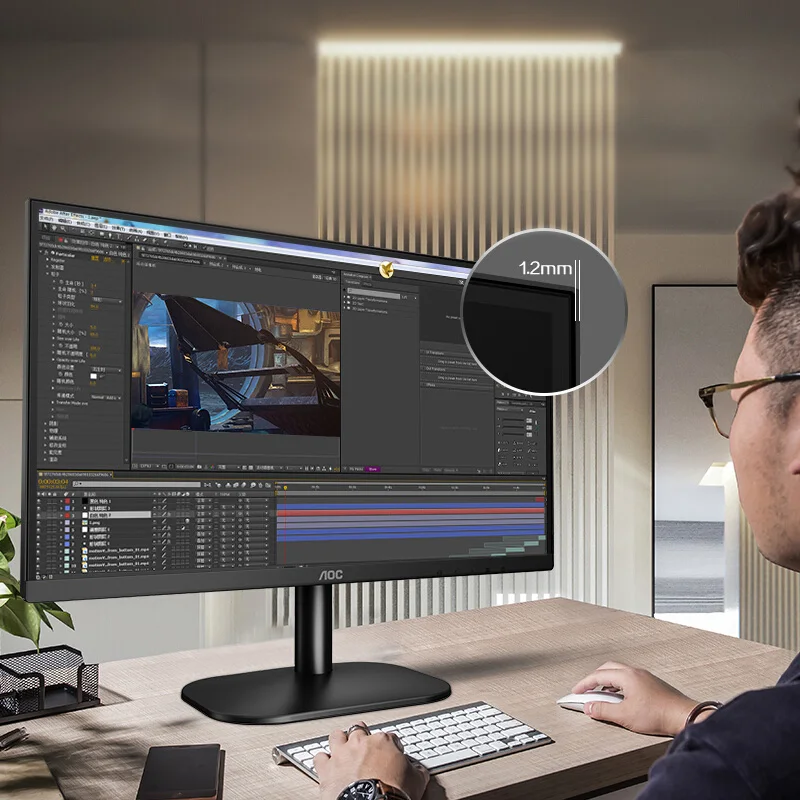Click the white color swatch in Effect Controls

pos(93,376)
